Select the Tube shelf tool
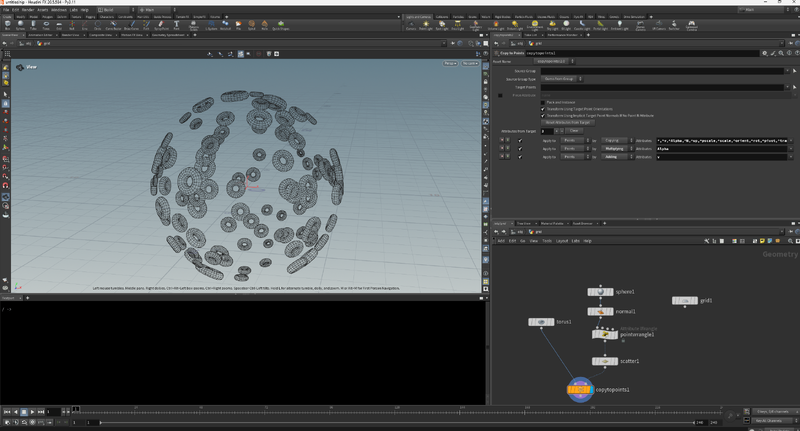The image size is (800, 431). [33, 24]
